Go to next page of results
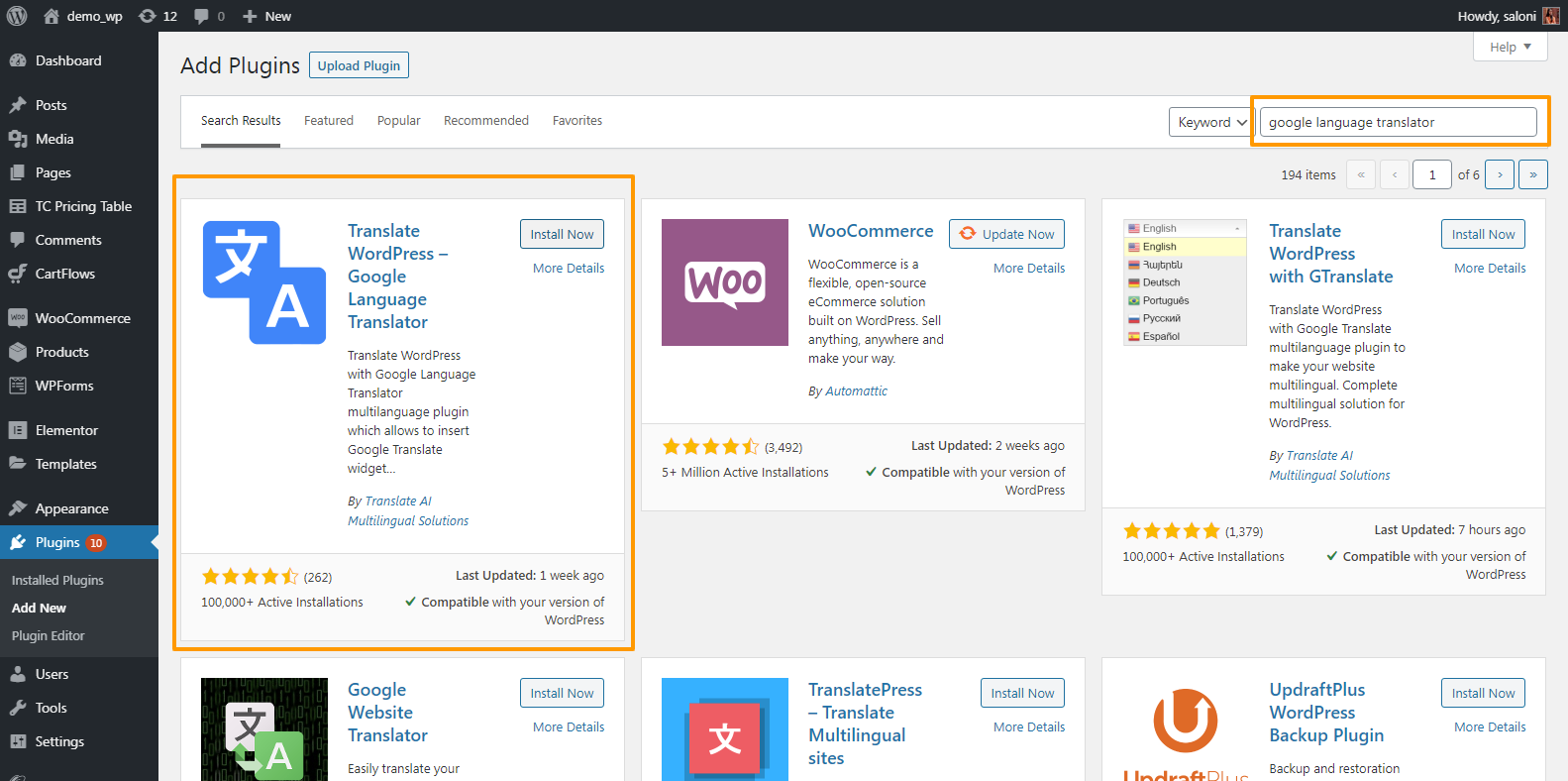This screenshot has width=1568, height=781. pos(1500,174)
